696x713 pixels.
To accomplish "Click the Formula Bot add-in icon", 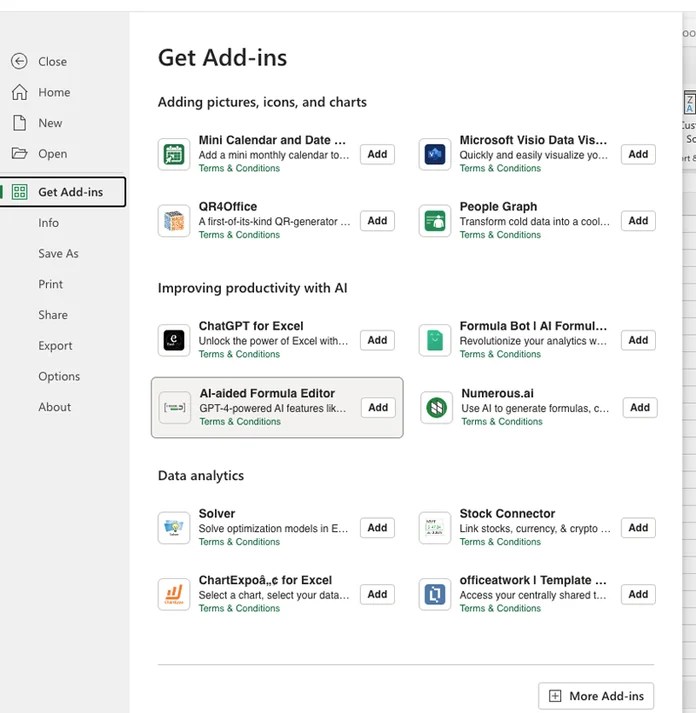I will pyautogui.click(x=435, y=340).
